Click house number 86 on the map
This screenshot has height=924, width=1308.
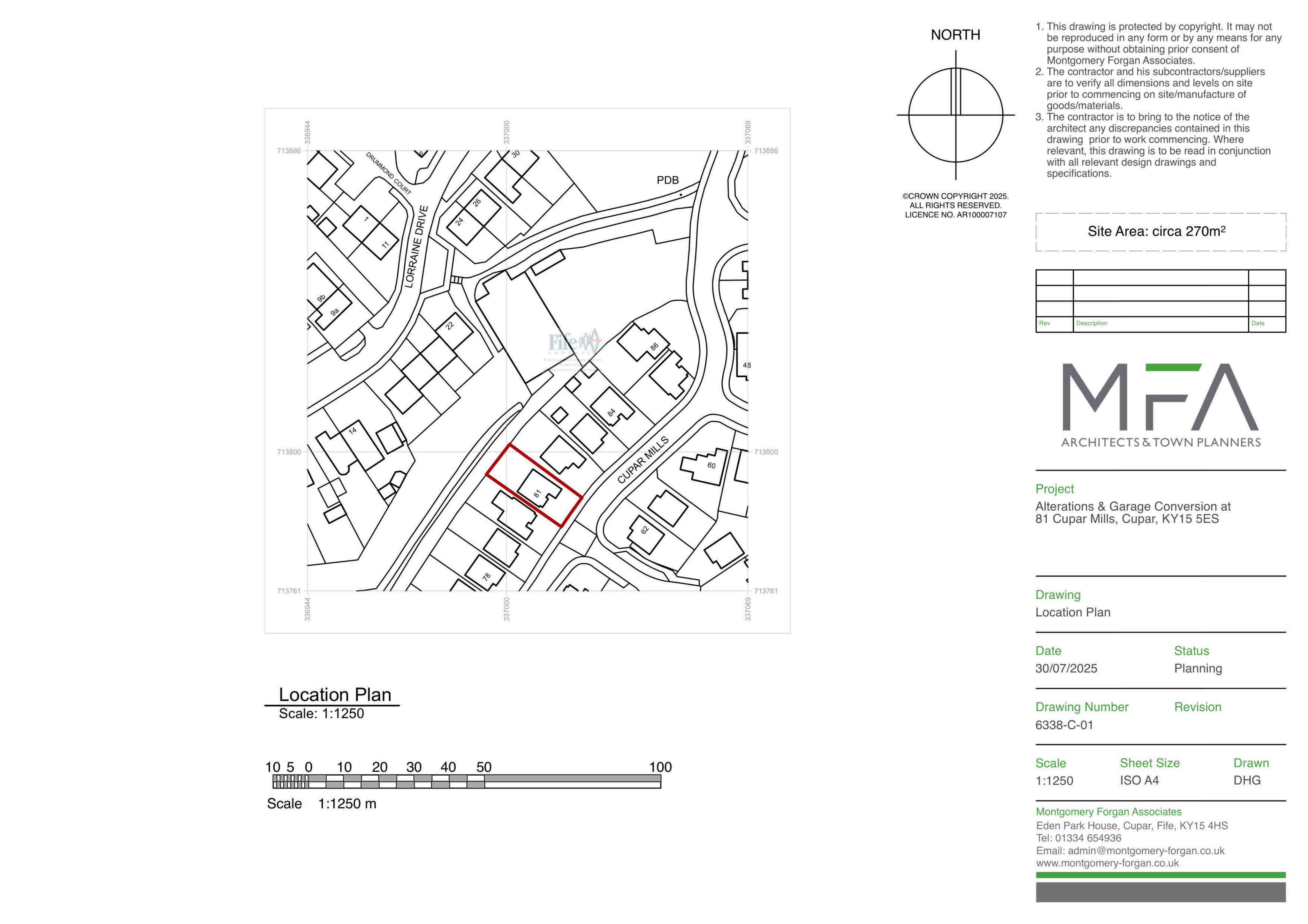click(x=654, y=346)
